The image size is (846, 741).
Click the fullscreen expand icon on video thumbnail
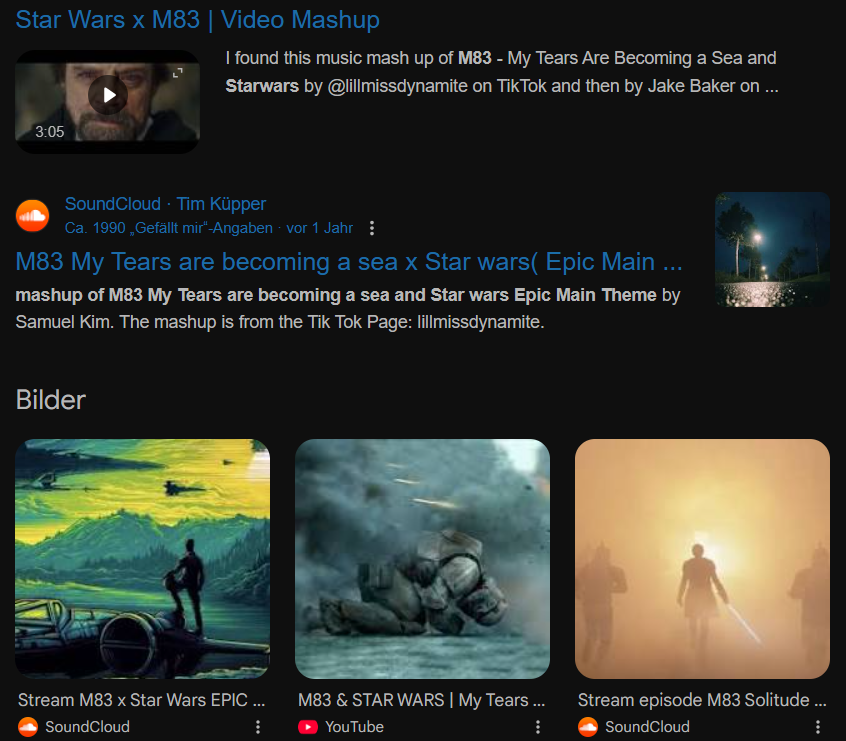click(x=178, y=73)
